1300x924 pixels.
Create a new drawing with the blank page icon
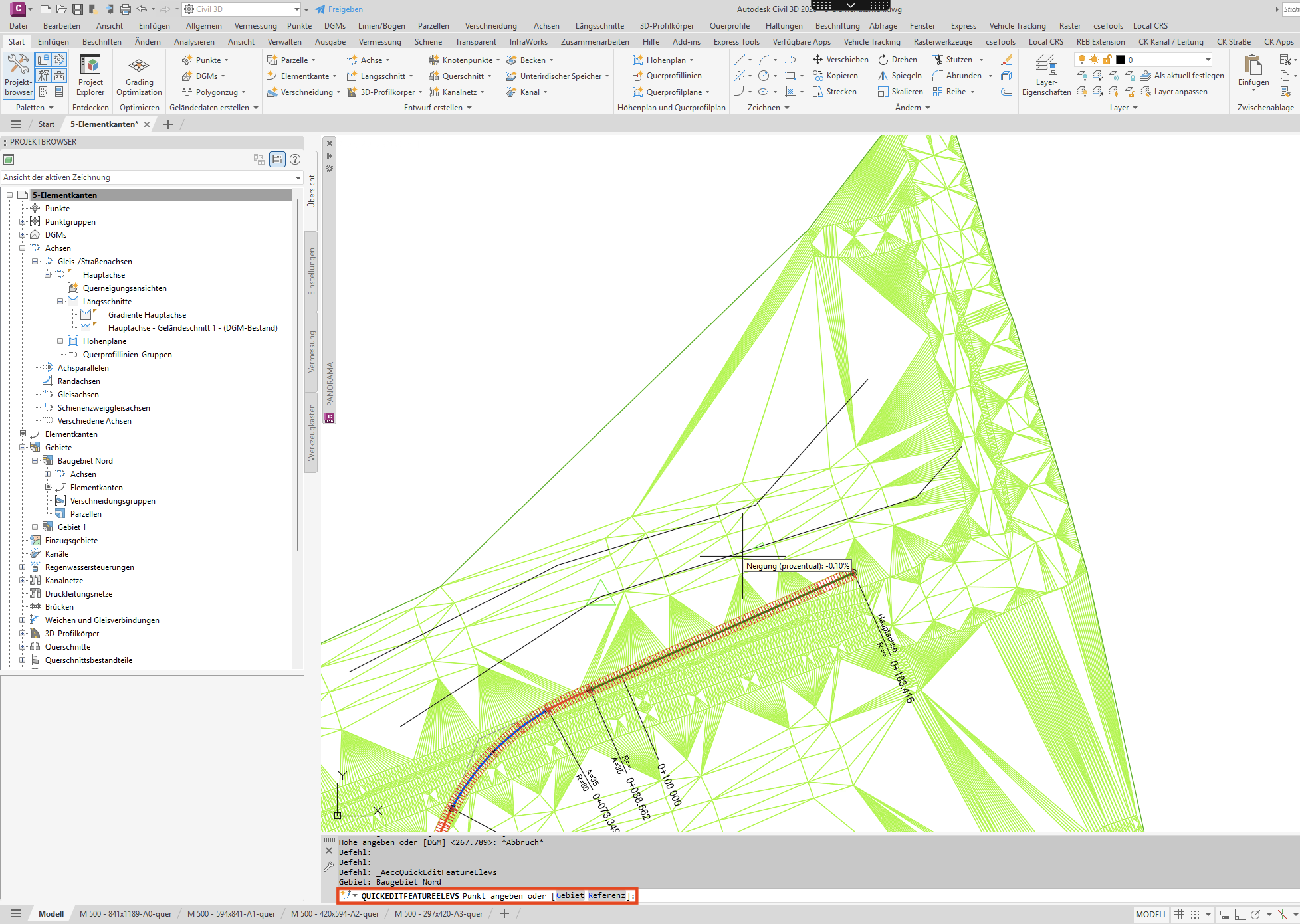coord(46,9)
